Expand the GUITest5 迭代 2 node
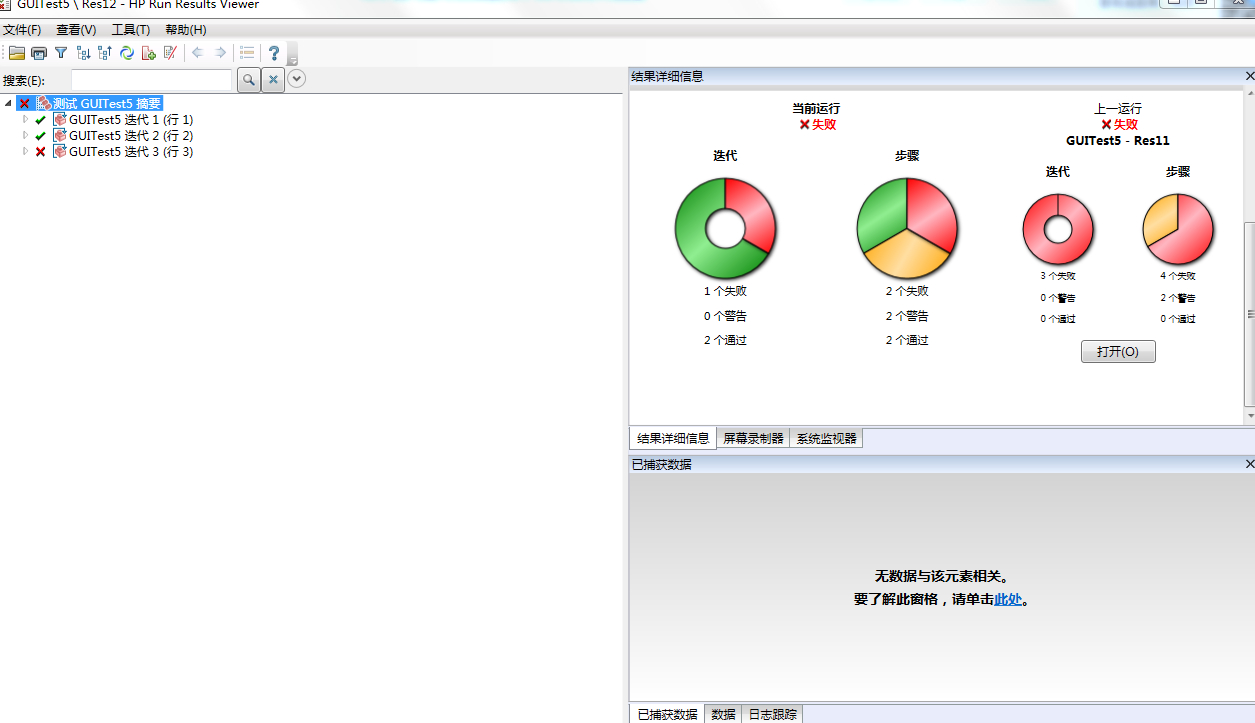Screen dimensions: 1255x723 26,136
